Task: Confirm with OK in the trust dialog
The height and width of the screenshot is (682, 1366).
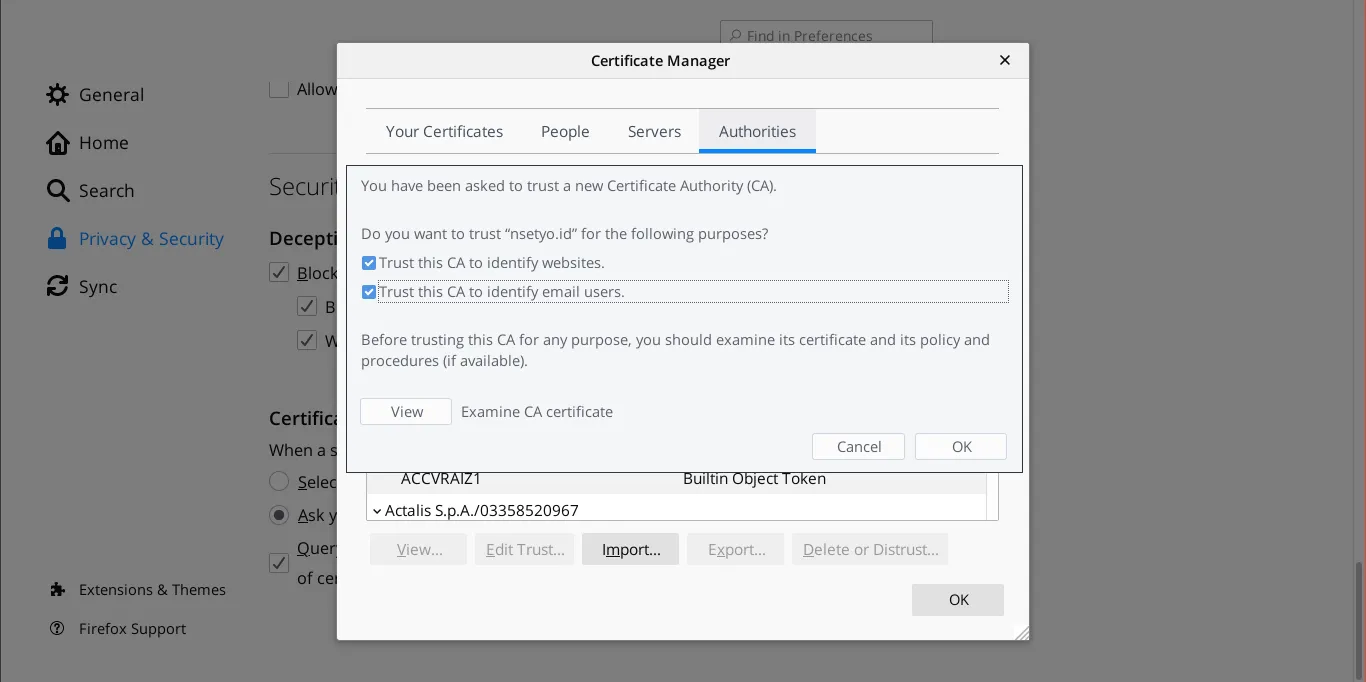Action: [x=960, y=446]
